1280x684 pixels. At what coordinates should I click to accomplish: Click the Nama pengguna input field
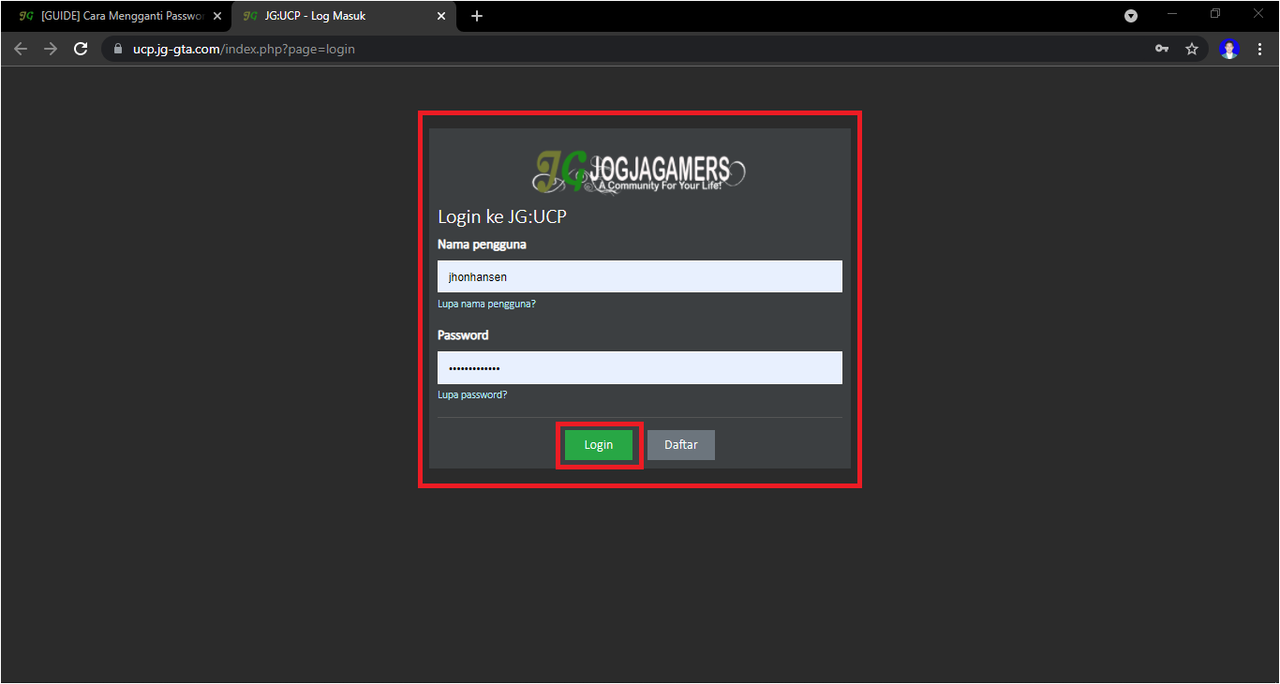coord(640,277)
